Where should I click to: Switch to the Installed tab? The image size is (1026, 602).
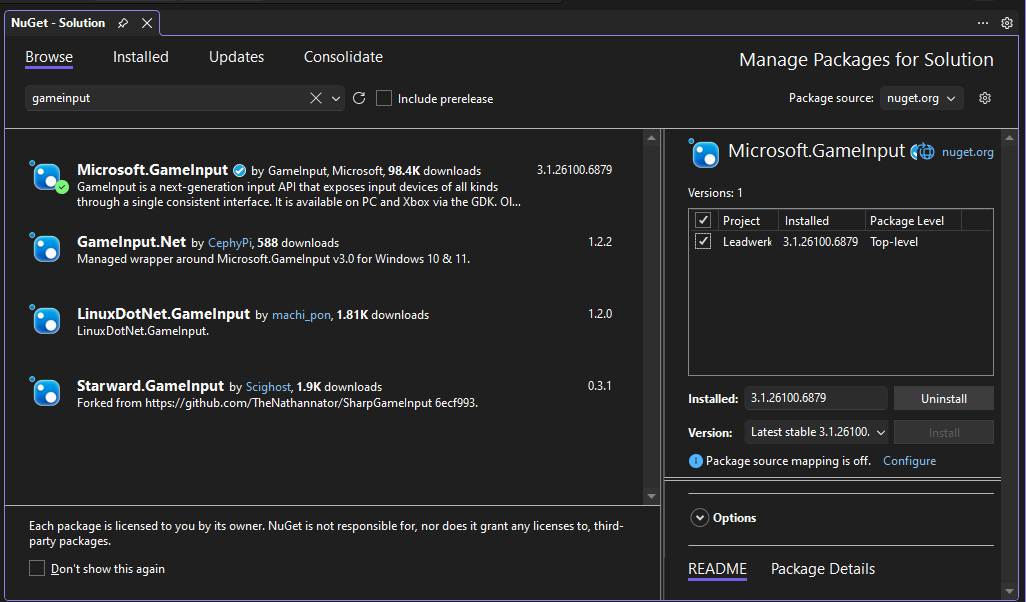140,57
